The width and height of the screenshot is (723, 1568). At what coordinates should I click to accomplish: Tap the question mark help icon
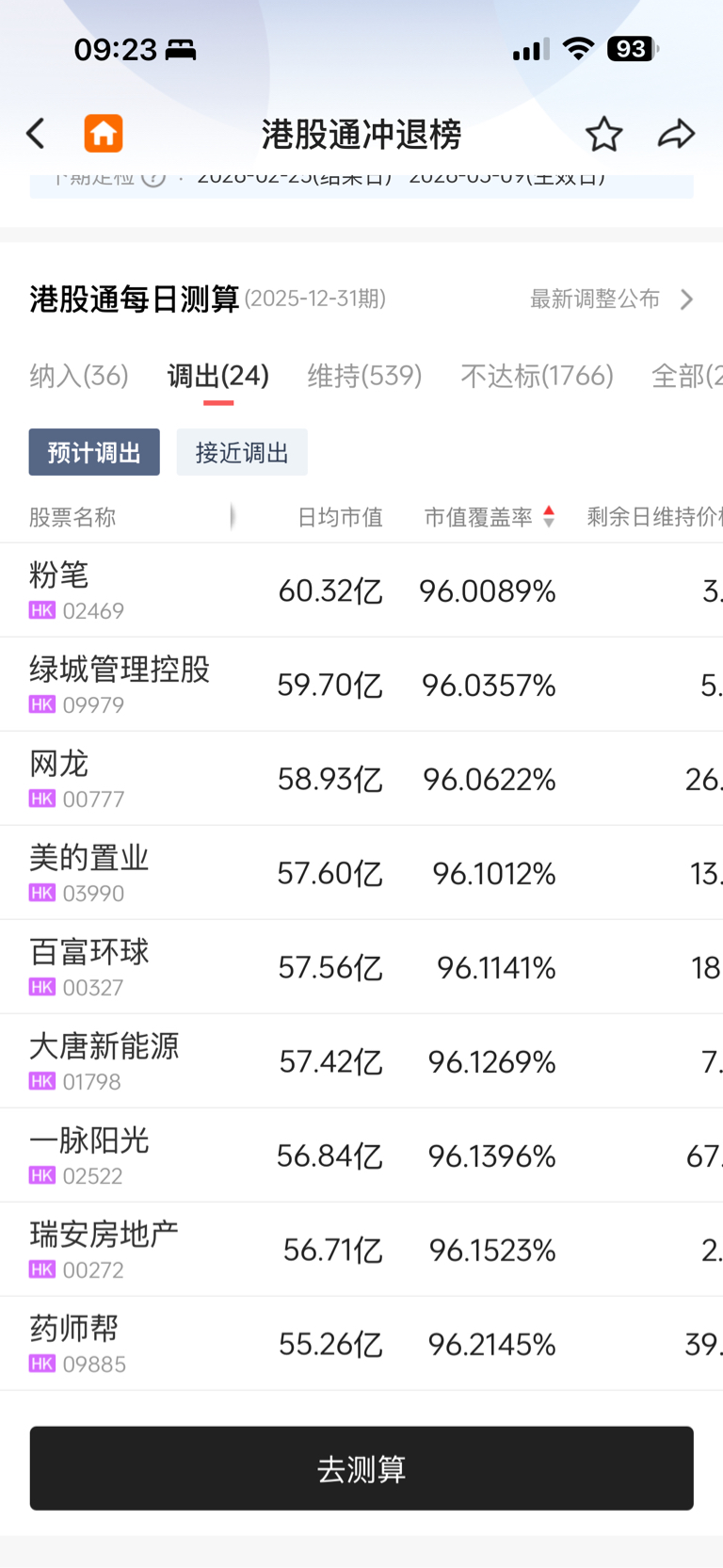[153, 177]
